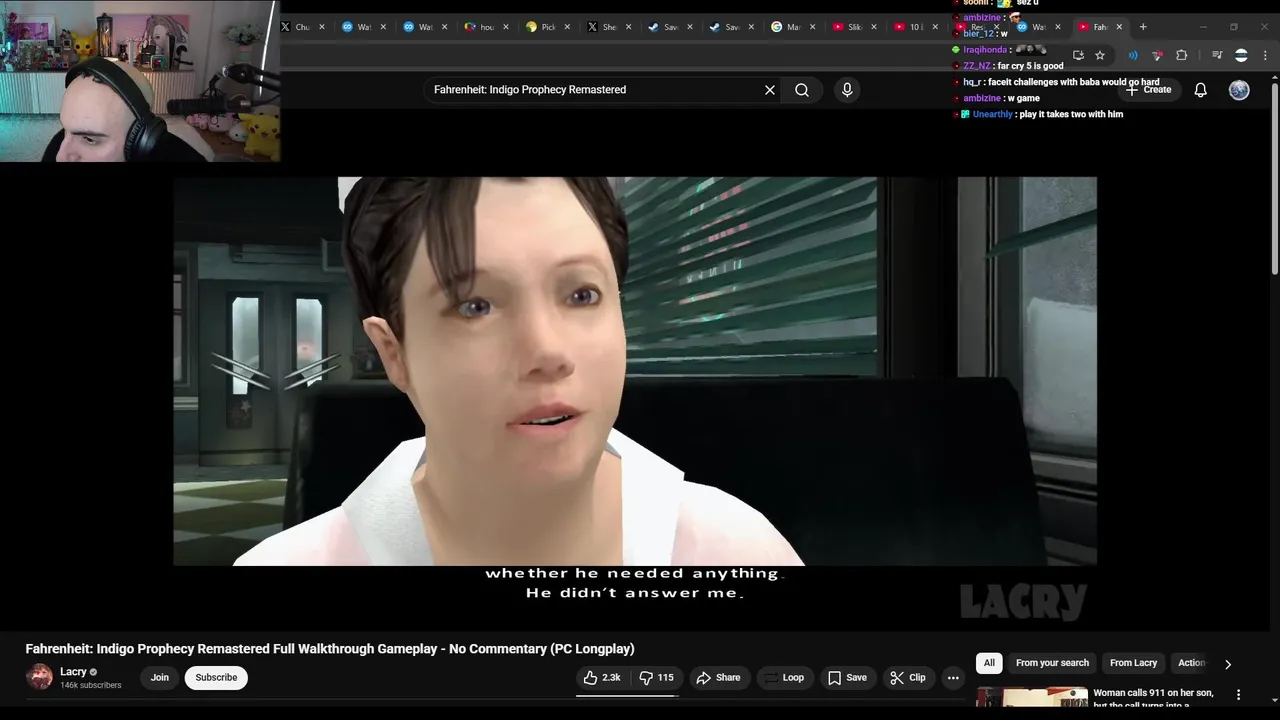
Task: Start voice search with the microphone icon
Action: 847,90
